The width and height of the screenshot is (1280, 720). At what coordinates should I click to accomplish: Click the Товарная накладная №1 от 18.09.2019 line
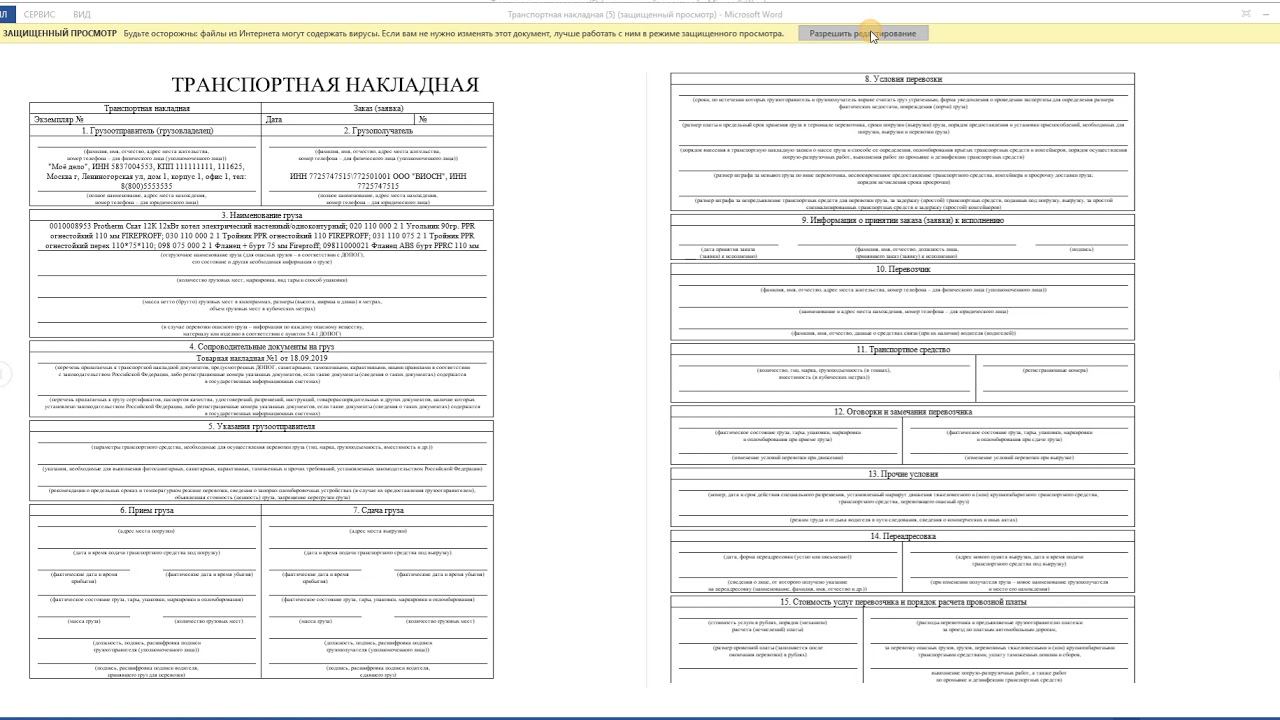pos(261,358)
